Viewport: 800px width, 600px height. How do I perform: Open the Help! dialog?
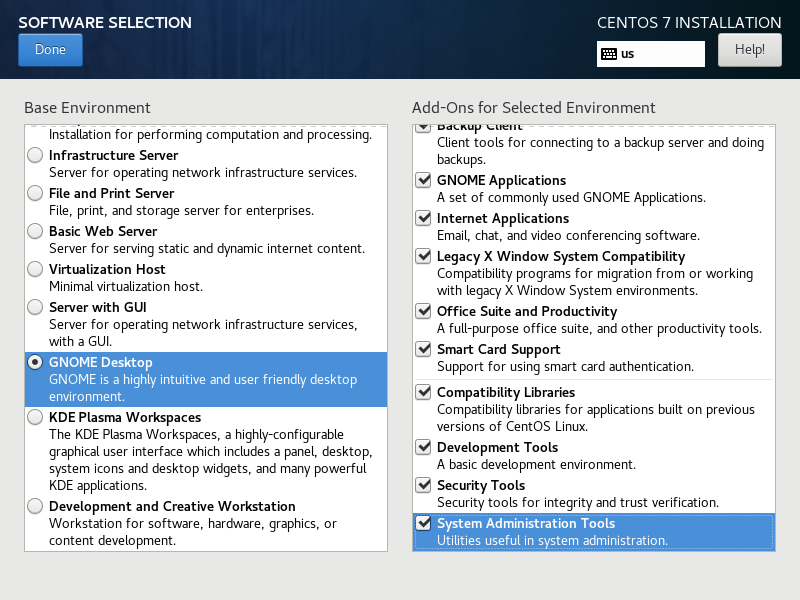(749, 49)
